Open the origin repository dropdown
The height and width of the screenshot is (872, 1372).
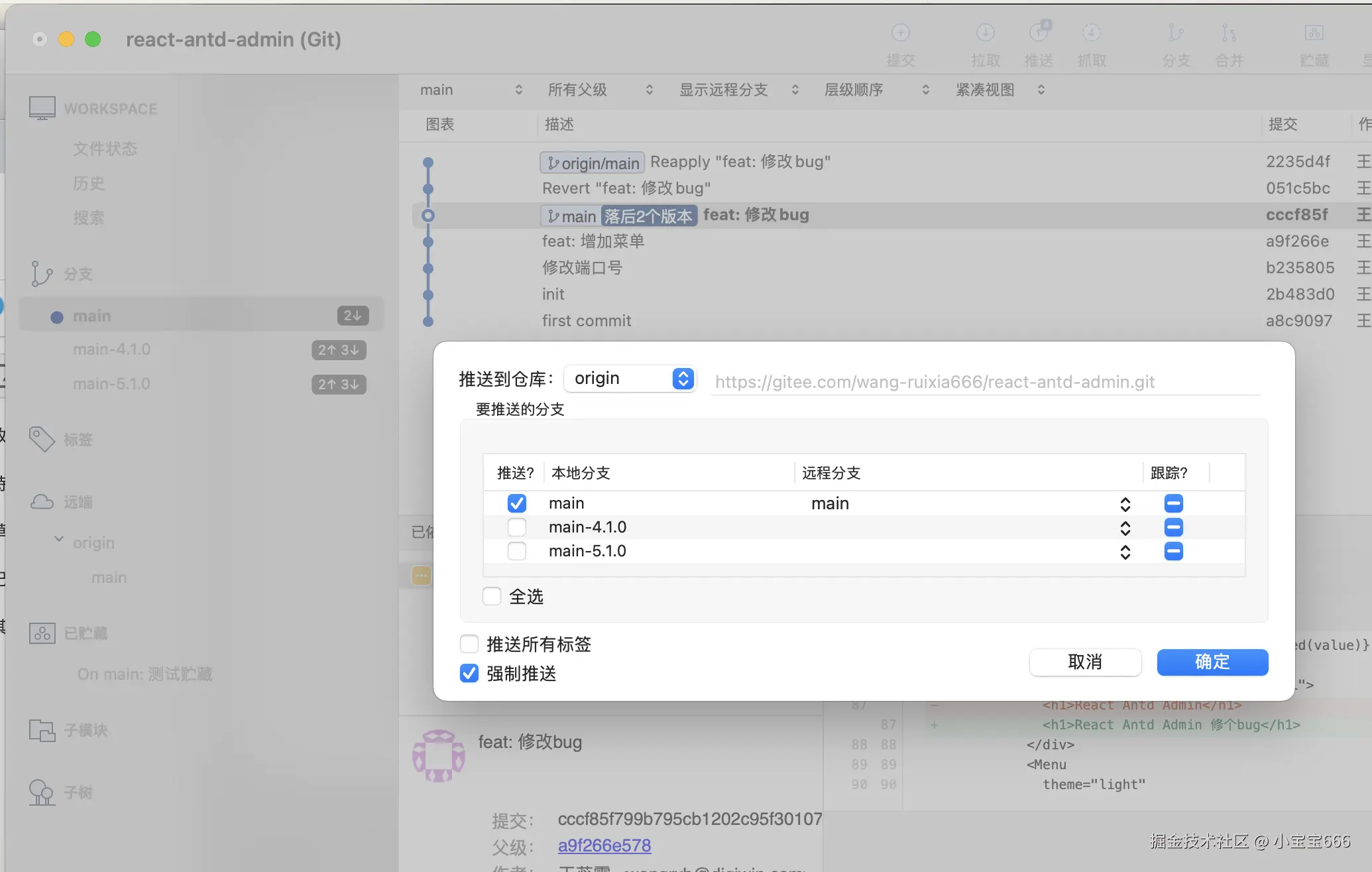[x=629, y=378]
